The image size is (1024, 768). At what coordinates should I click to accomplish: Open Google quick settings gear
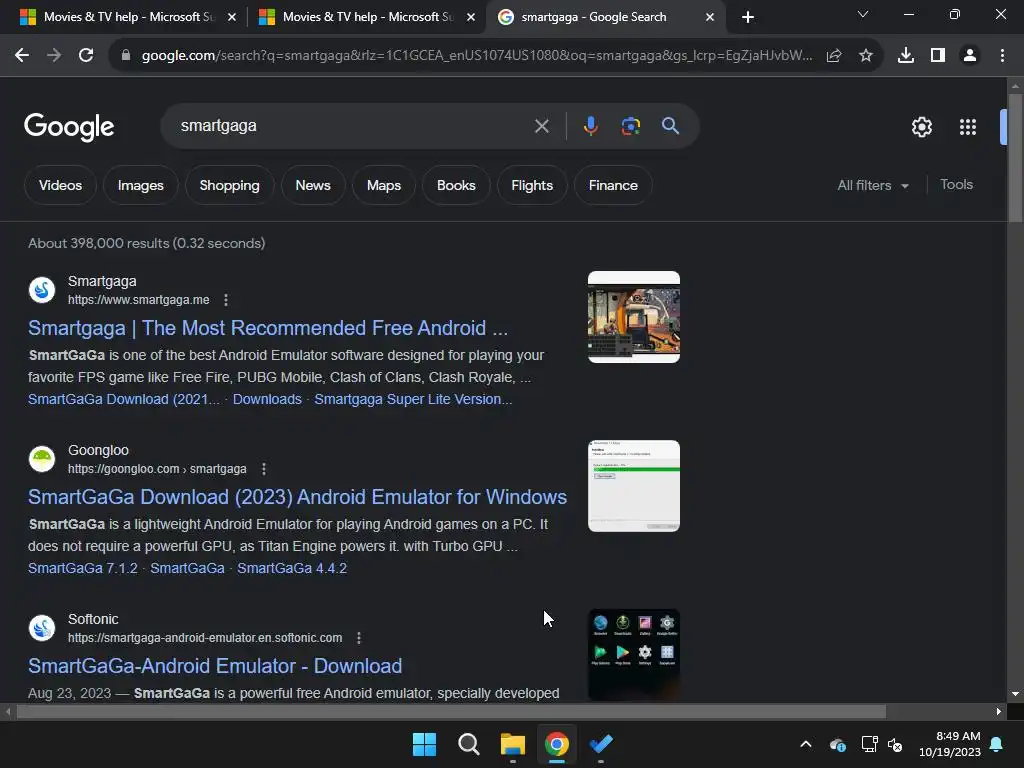tap(921, 127)
